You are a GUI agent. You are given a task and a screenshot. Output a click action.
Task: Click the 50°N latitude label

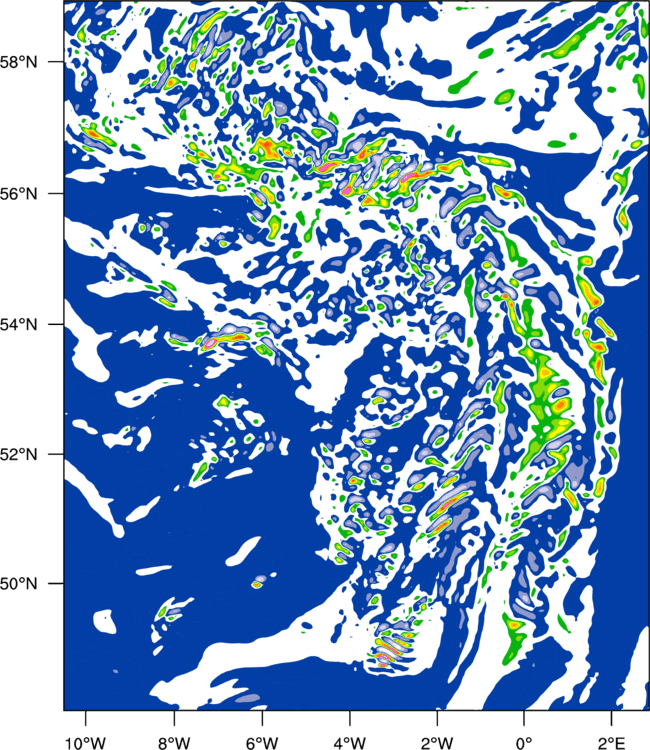(19, 584)
